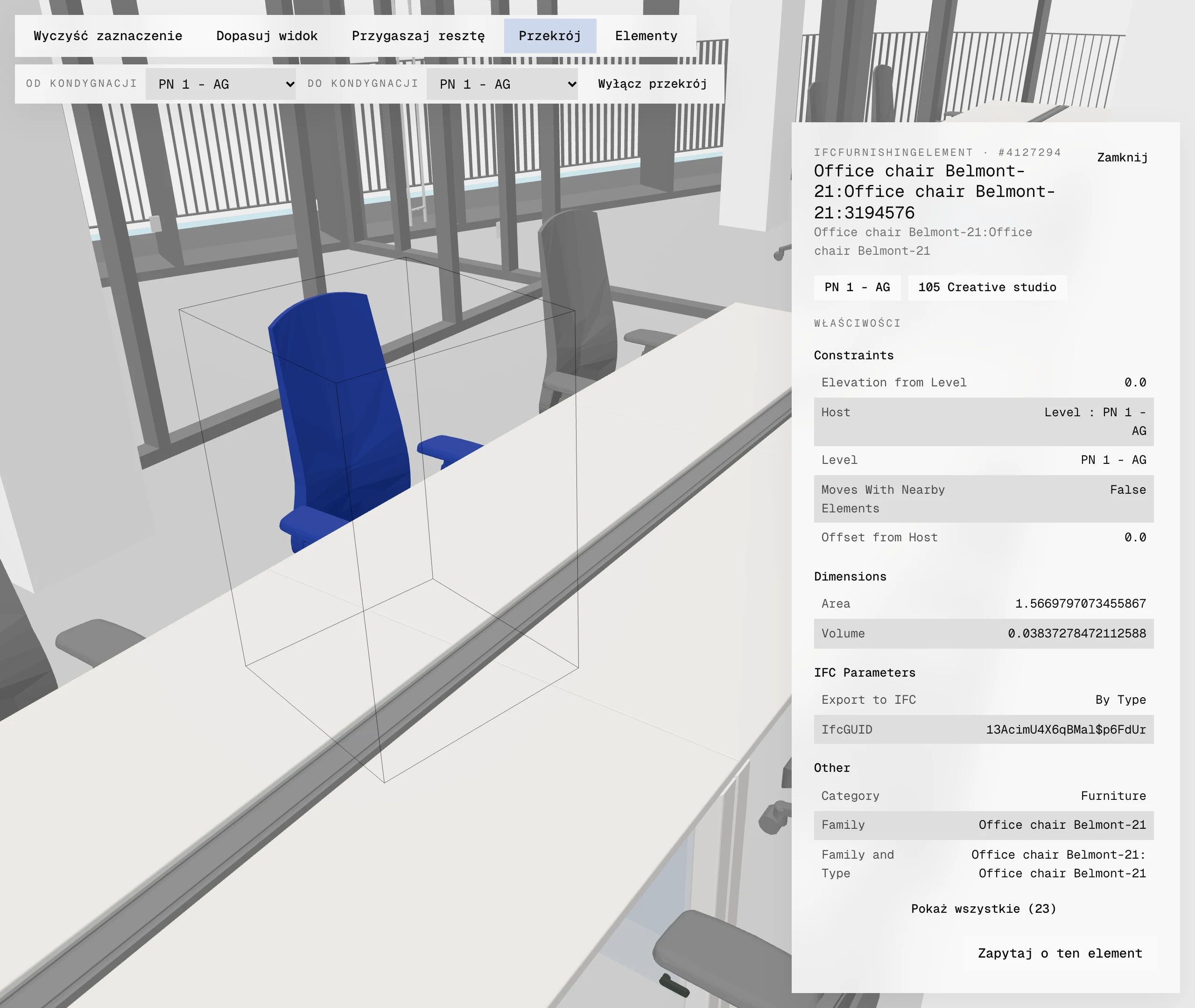Expand properties with Pokaż wszystkie (23)
Image resolution: width=1195 pixels, height=1008 pixels.
(984, 909)
